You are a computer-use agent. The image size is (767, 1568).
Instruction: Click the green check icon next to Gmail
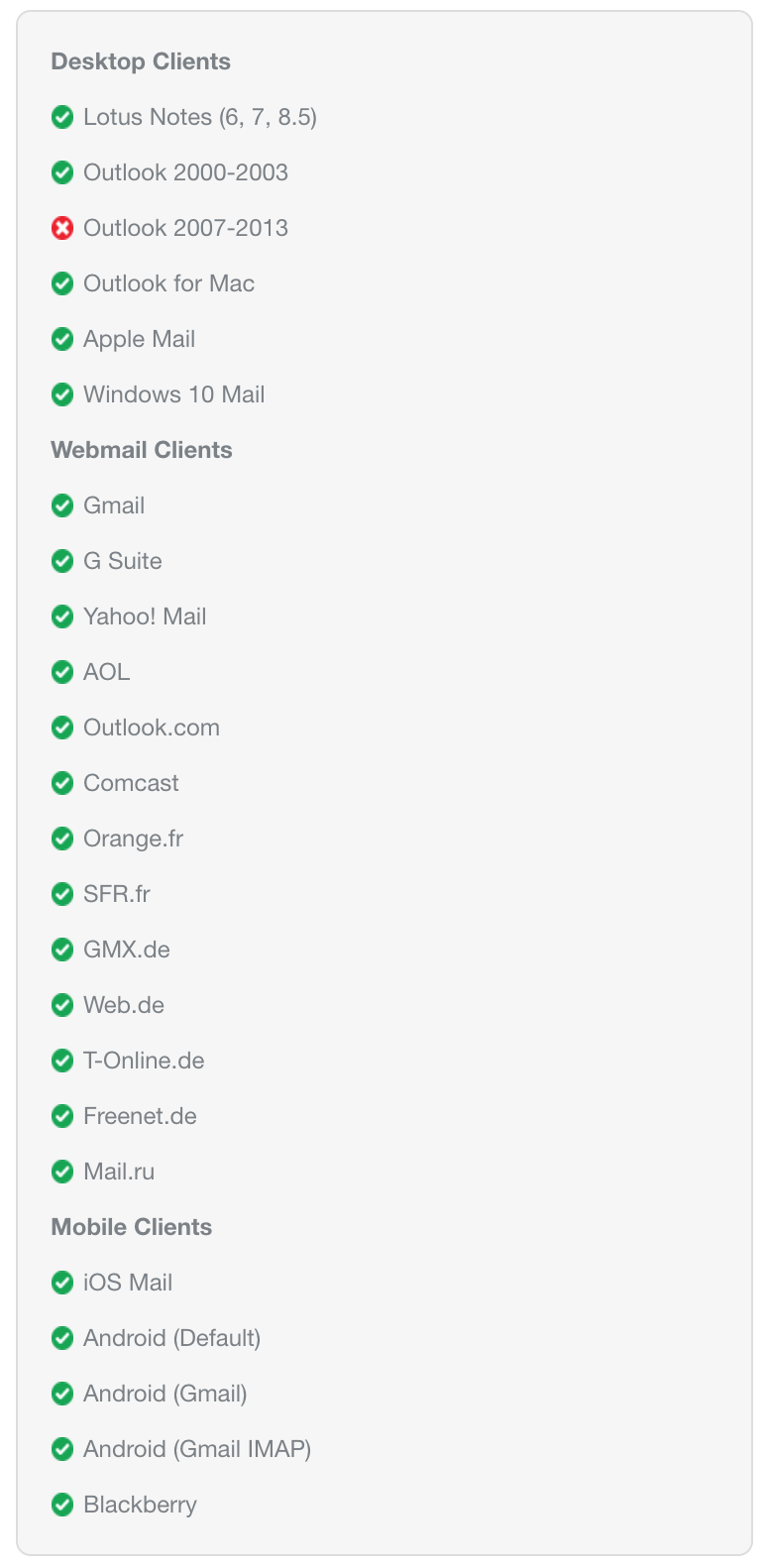tap(62, 506)
